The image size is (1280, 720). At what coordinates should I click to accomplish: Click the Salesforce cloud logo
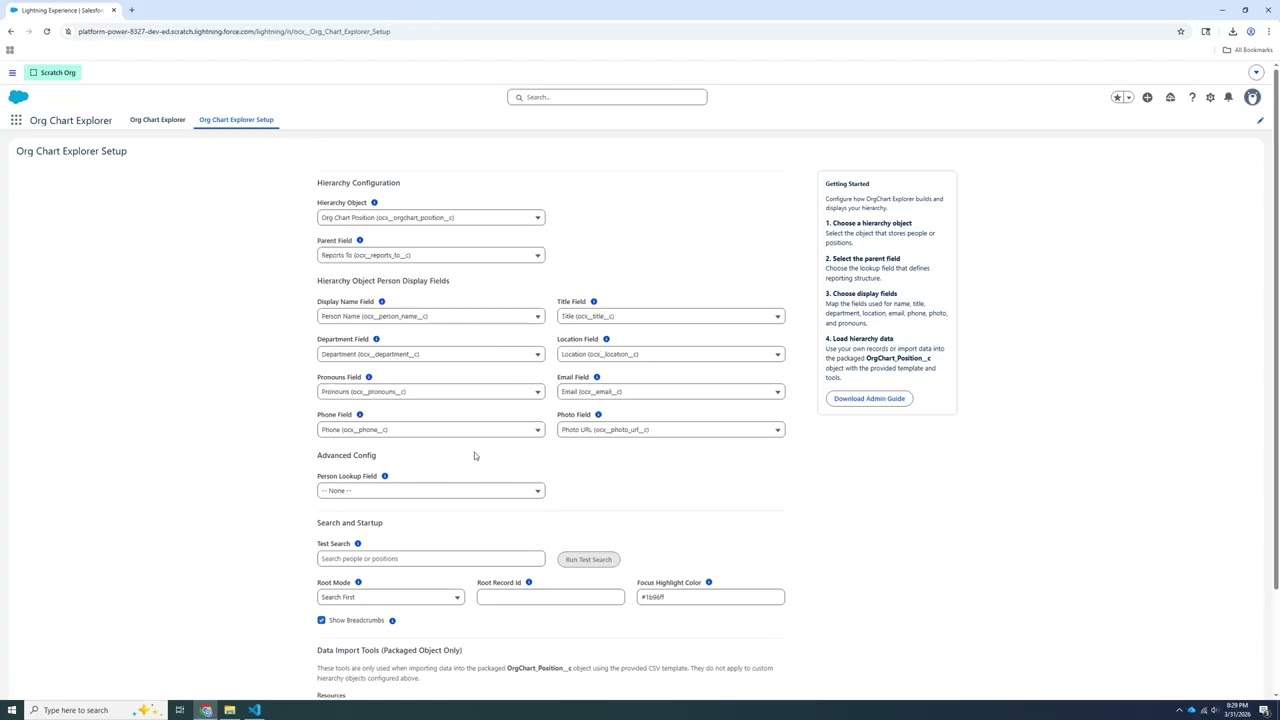[x=18, y=97]
